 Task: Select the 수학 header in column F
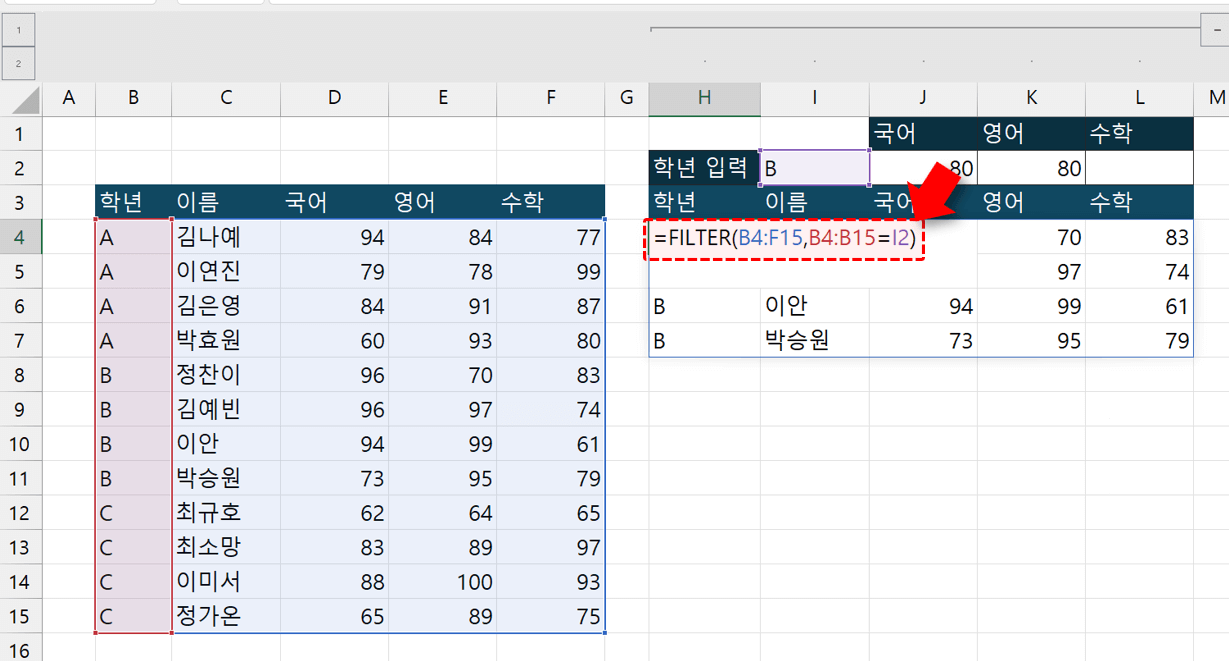click(x=550, y=203)
